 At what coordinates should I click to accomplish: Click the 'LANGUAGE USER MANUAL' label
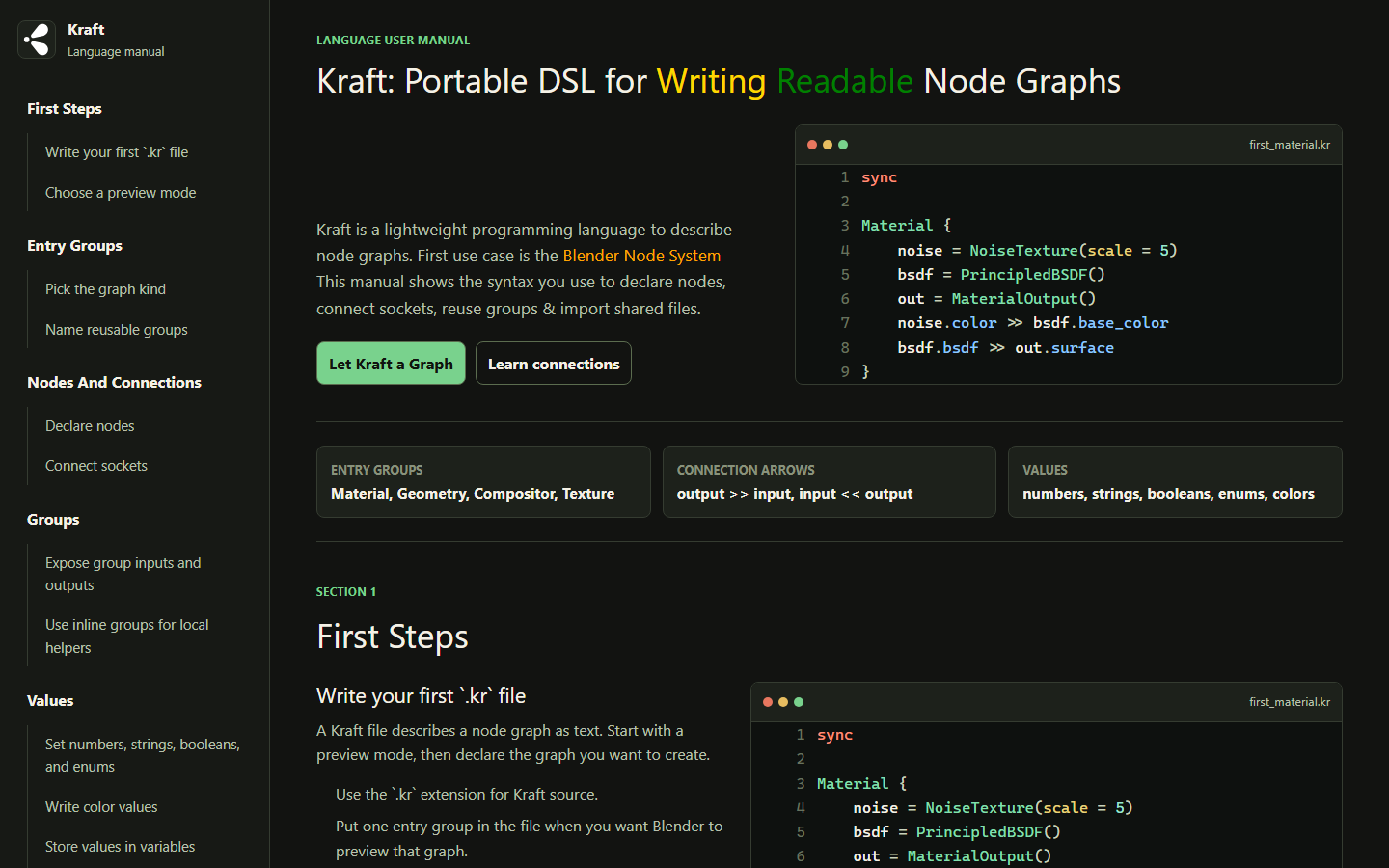point(394,41)
